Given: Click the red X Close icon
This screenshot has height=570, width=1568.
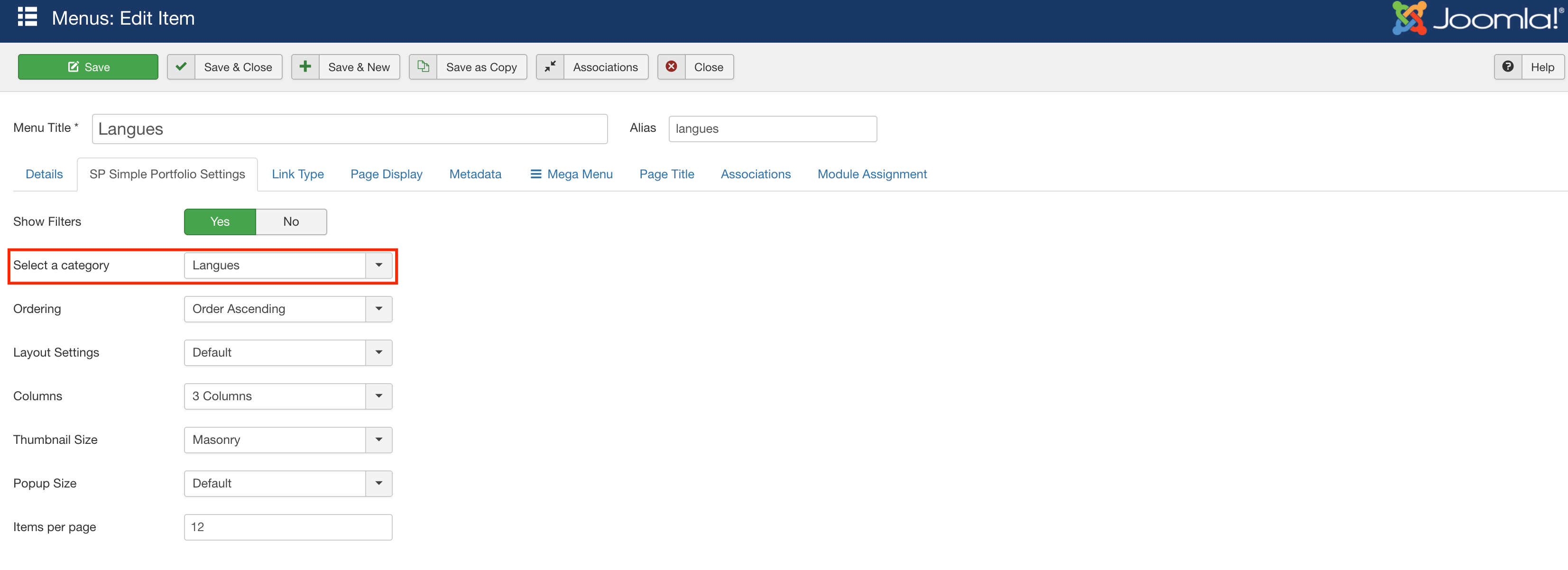Looking at the screenshot, I should click(x=672, y=67).
